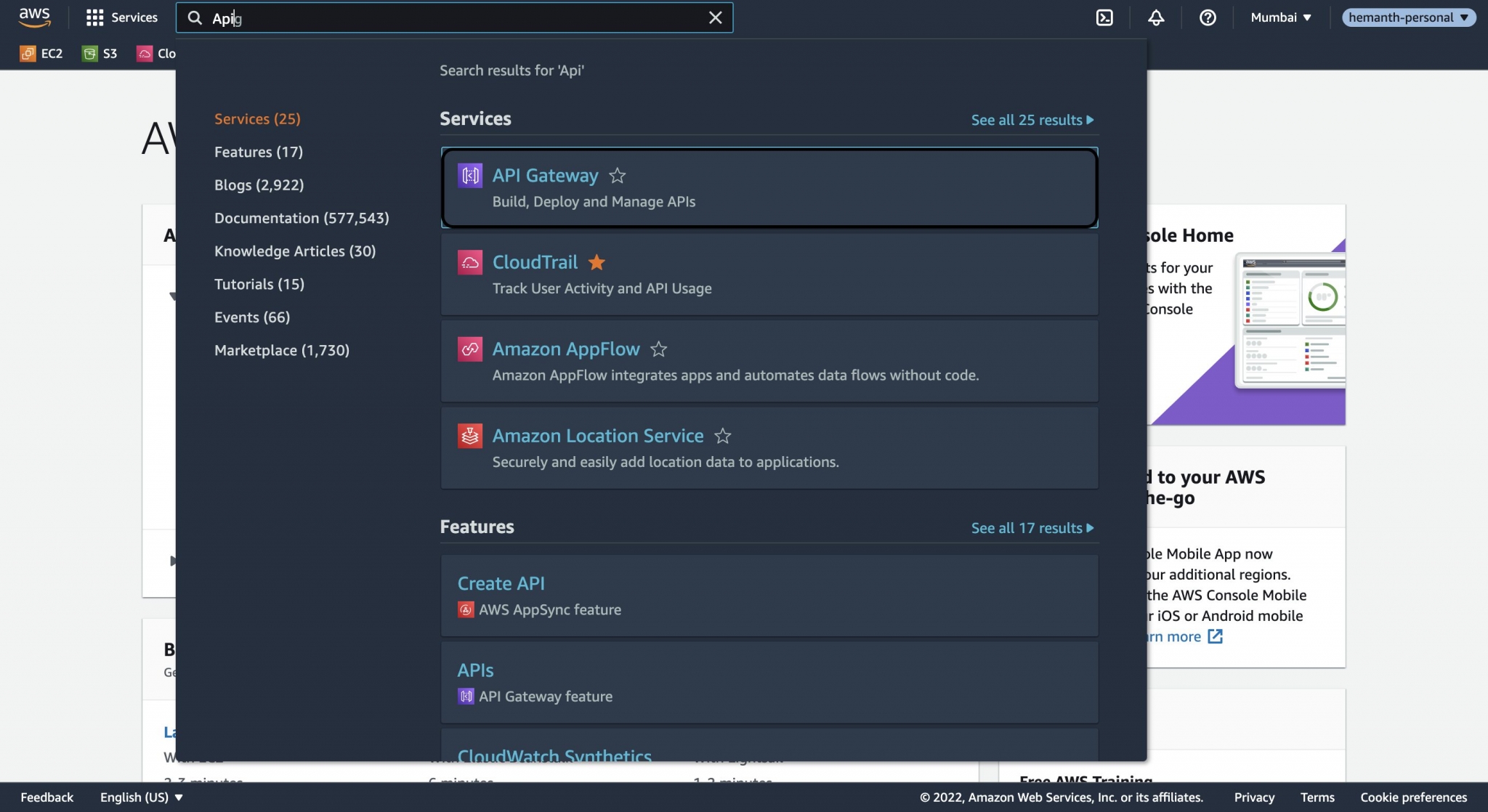
Task: Open the EC2 favorite shortcut
Action: pos(41,53)
